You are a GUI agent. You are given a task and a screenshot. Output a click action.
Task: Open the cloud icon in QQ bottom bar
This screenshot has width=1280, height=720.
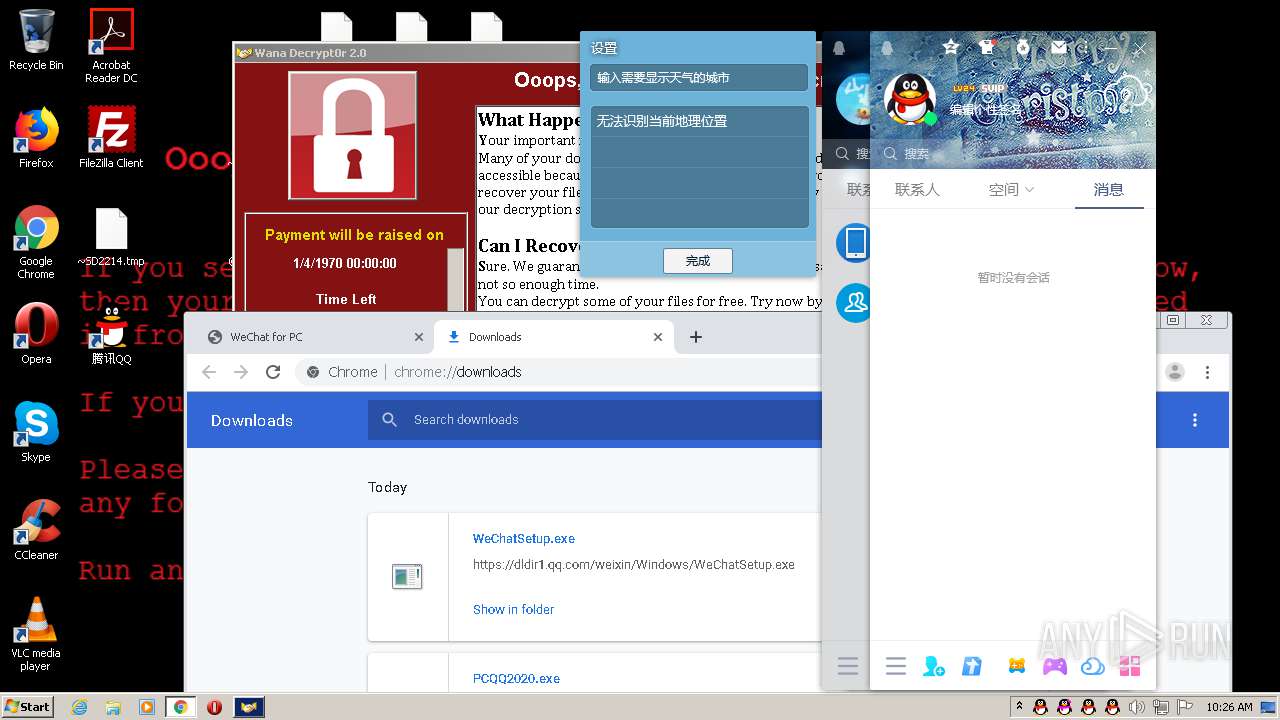click(1092, 666)
